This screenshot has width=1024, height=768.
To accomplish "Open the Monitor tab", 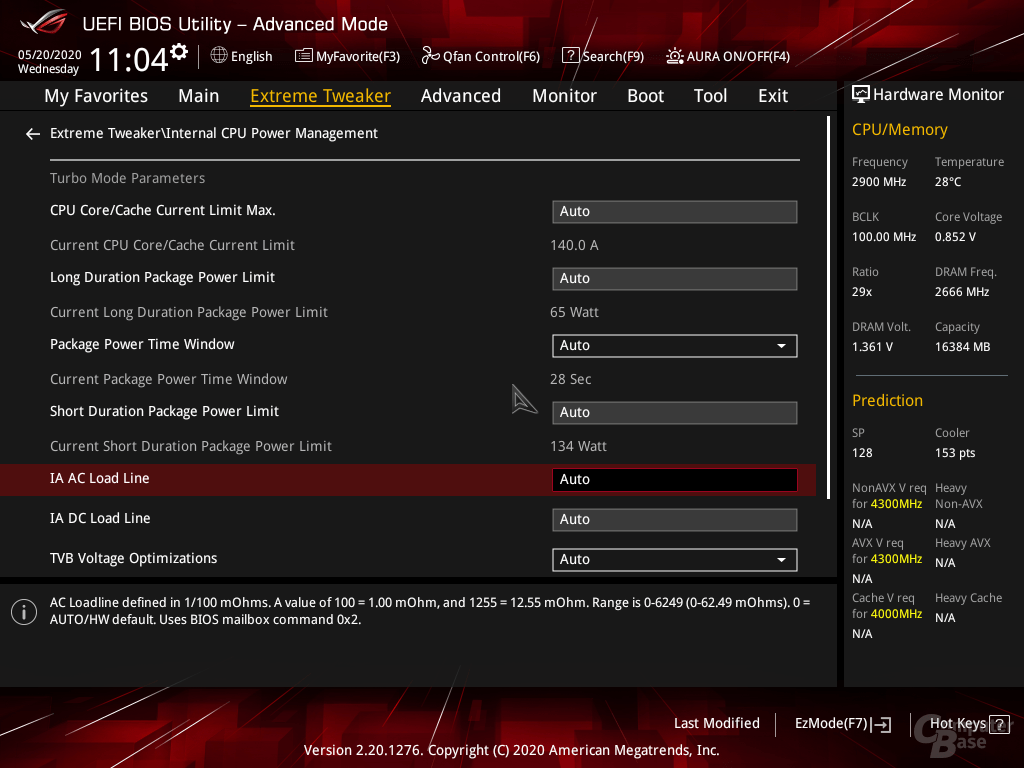I will click(564, 96).
